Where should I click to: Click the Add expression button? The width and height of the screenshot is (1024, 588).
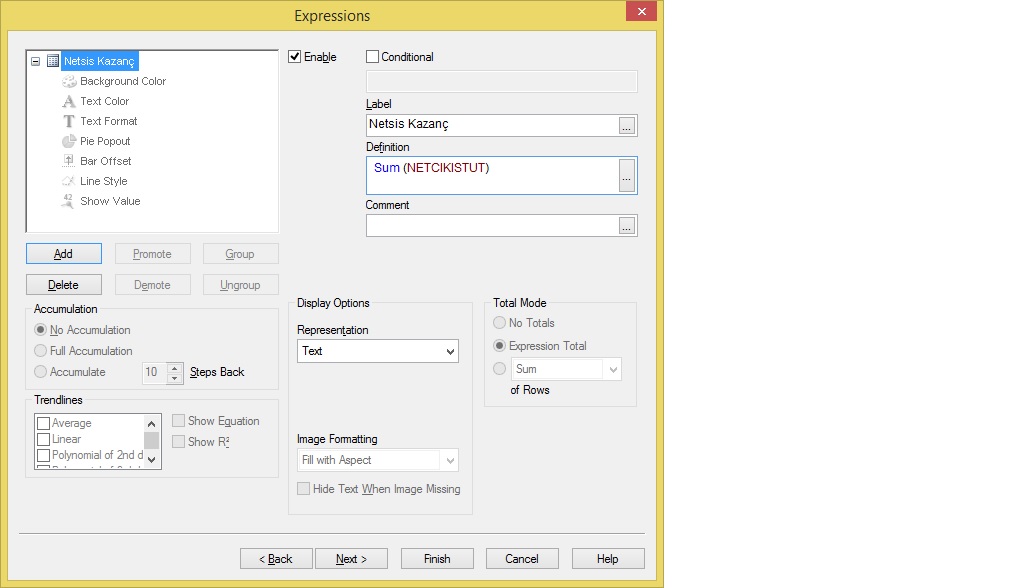pos(63,253)
